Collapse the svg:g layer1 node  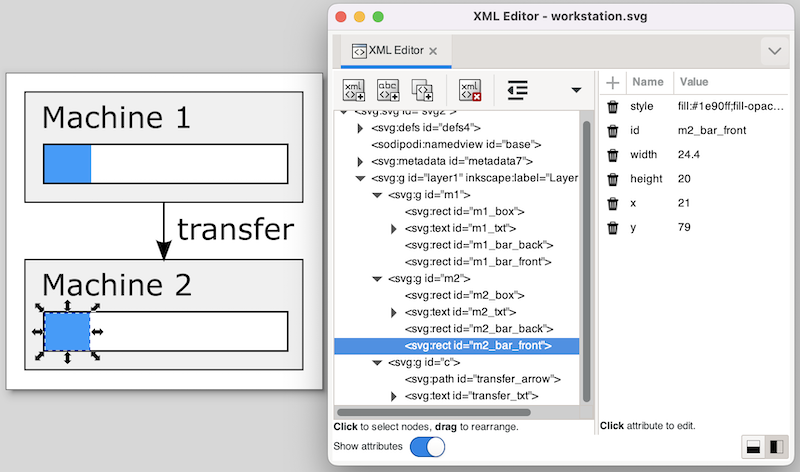pyautogui.click(x=361, y=178)
